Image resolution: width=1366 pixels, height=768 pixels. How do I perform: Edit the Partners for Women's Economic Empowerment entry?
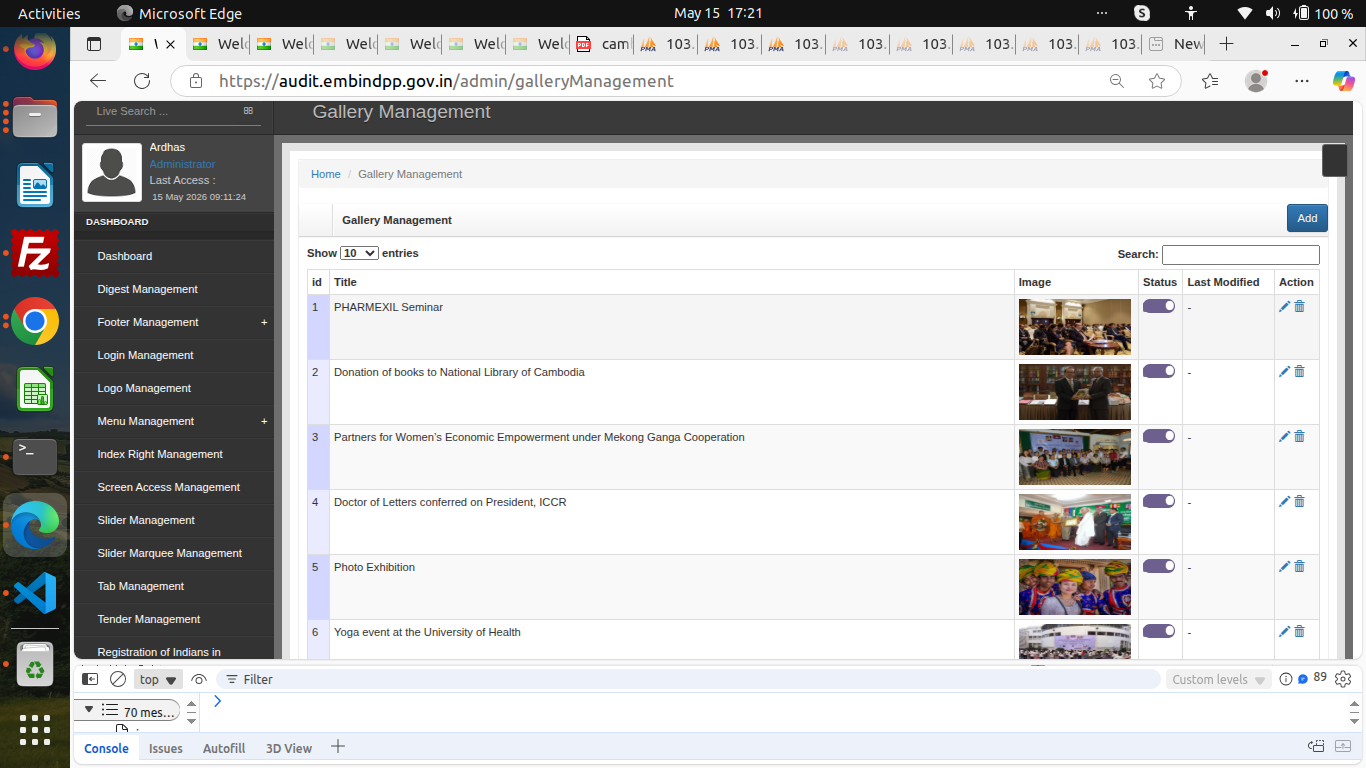pos(1284,437)
